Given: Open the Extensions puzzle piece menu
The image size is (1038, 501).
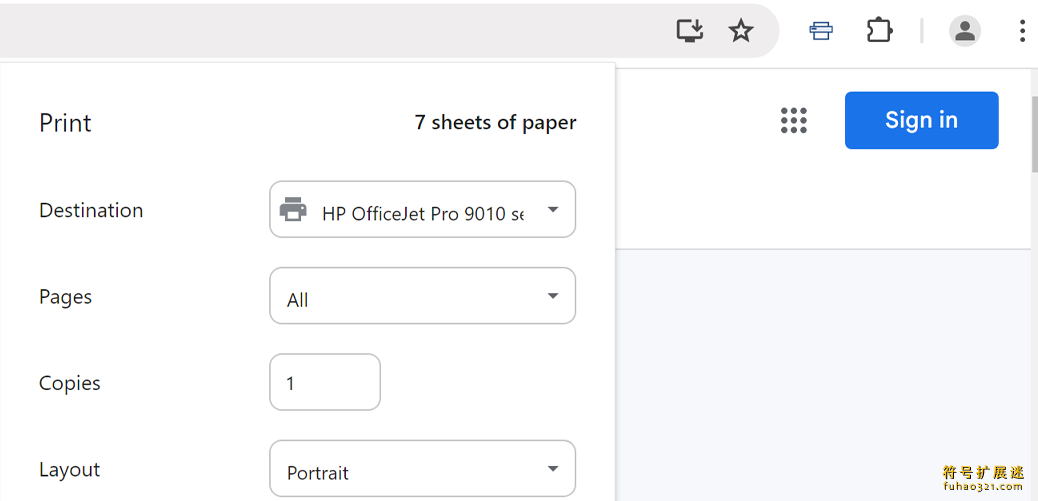Looking at the screenshot, I should tap(880, 30).
